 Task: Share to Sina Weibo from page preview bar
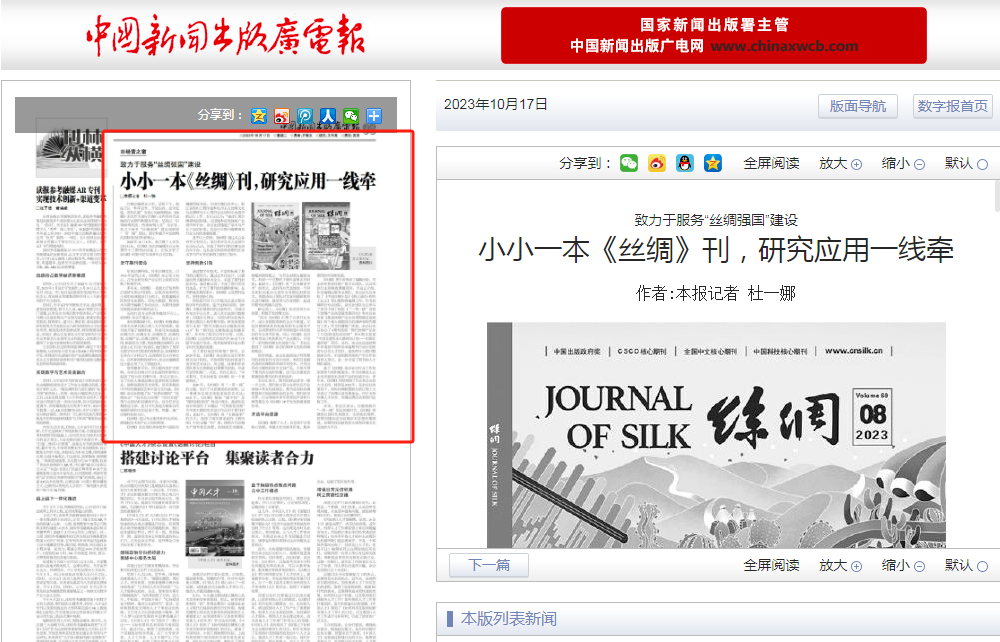[282, 115]
